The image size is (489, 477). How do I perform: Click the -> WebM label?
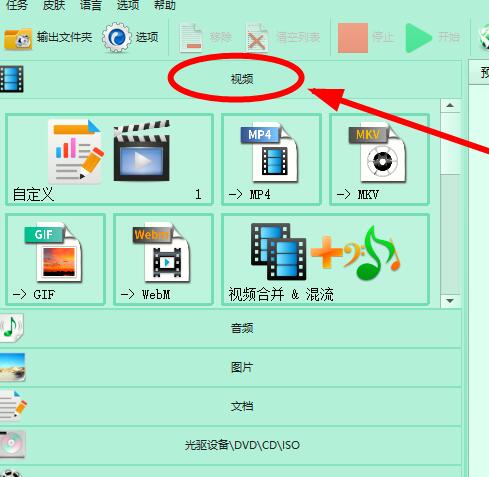(145, 295)
